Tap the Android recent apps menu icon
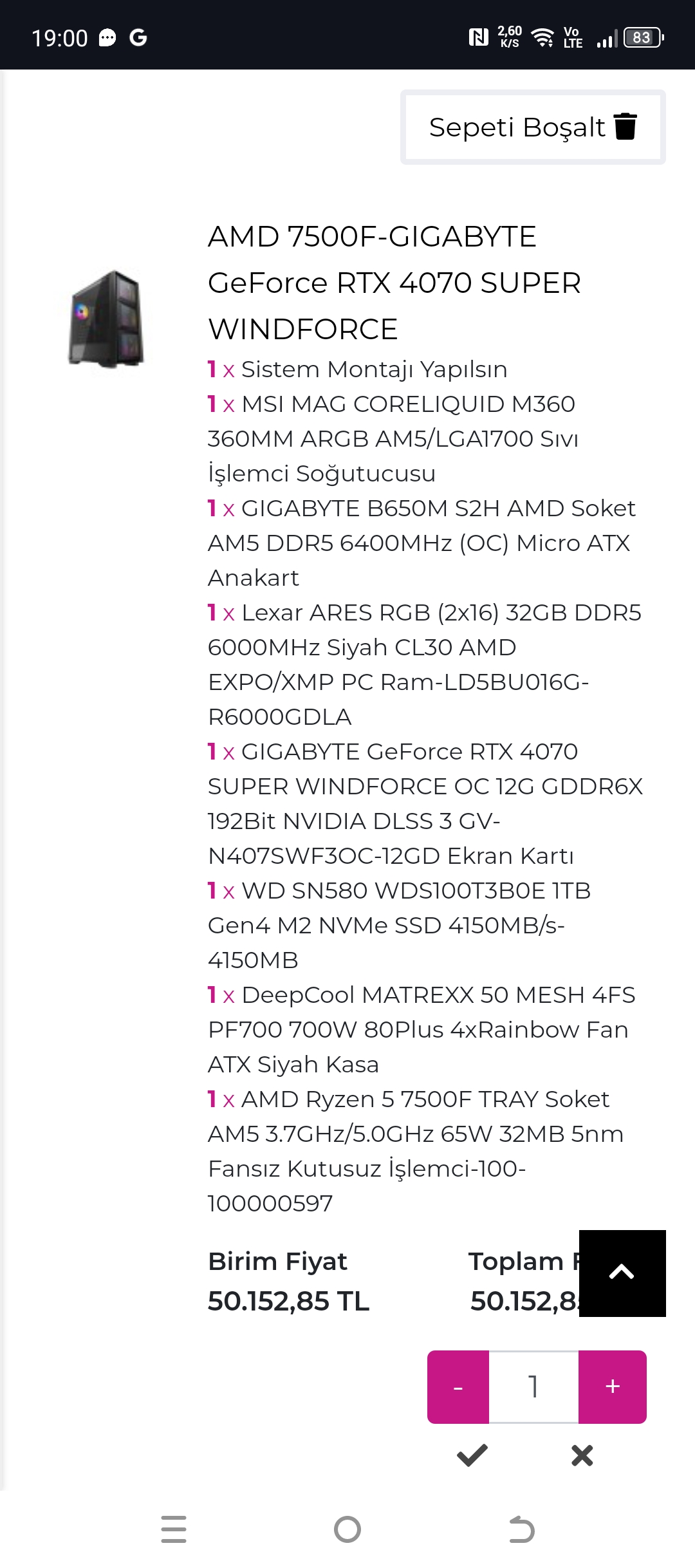This screenshot has width=695, height=1568. tap(174, 1529)
